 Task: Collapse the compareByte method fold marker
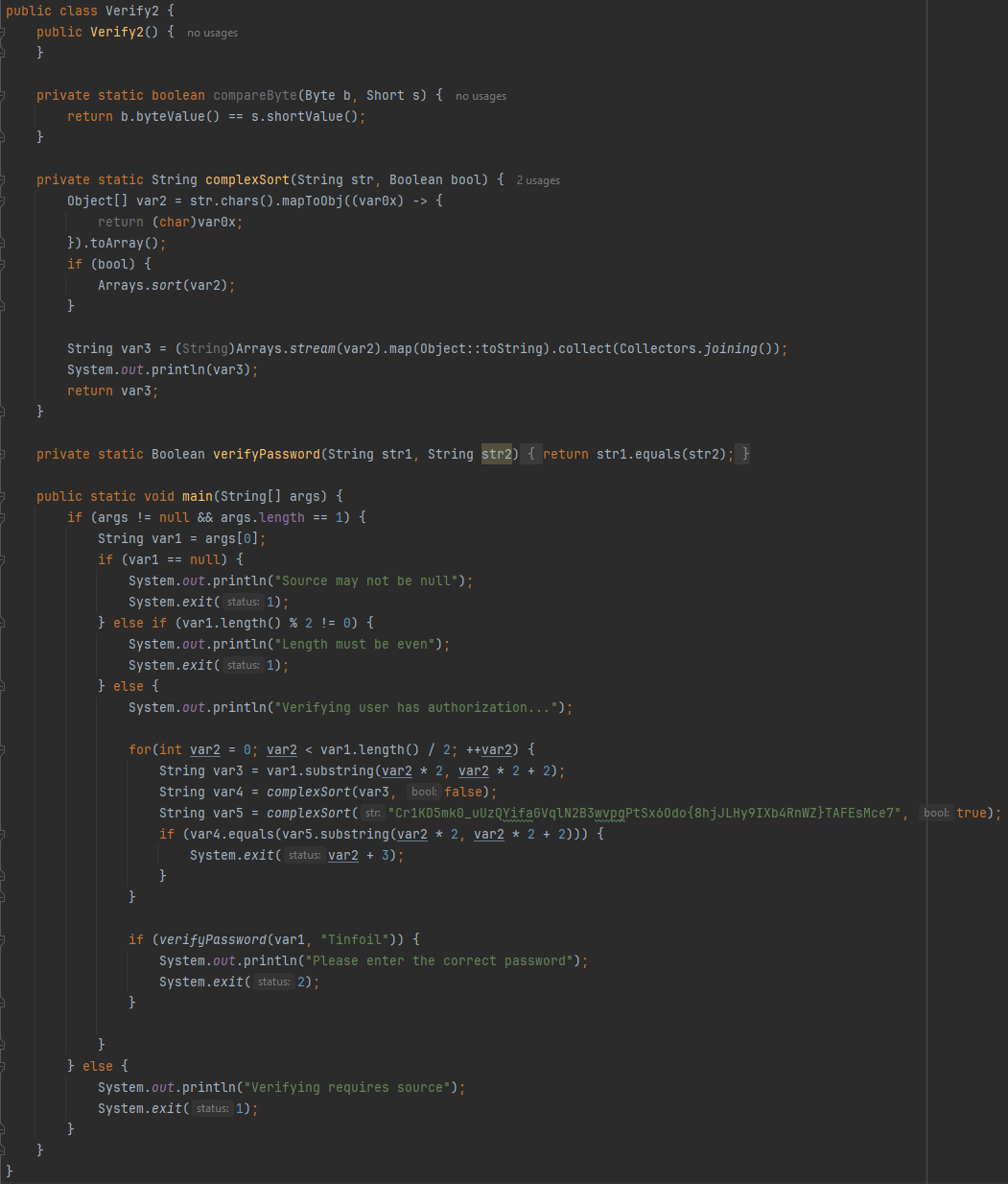pyautogui.click(x=3, y=95)
